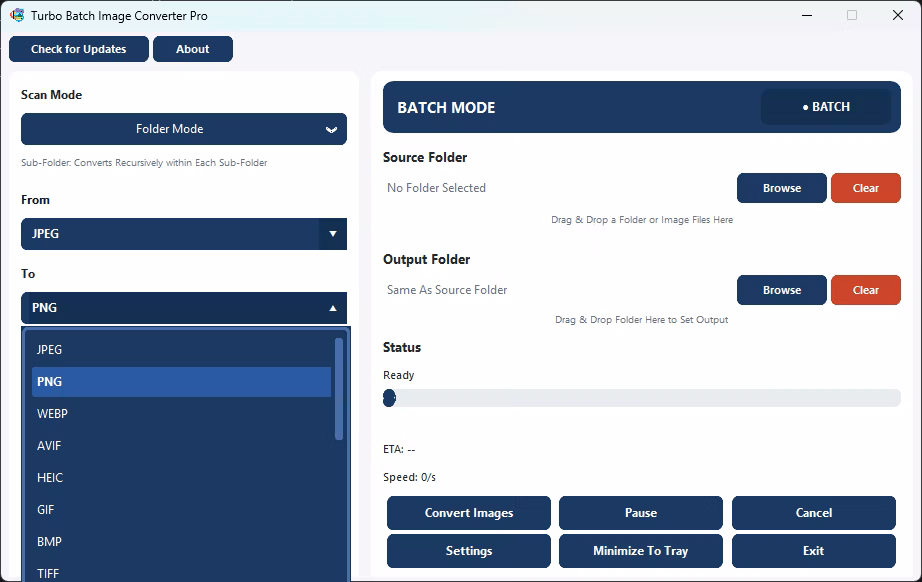Screen dimensions: 922x582
Task: Click the Same As Source Folder field
Action: (x=447, y=290)
